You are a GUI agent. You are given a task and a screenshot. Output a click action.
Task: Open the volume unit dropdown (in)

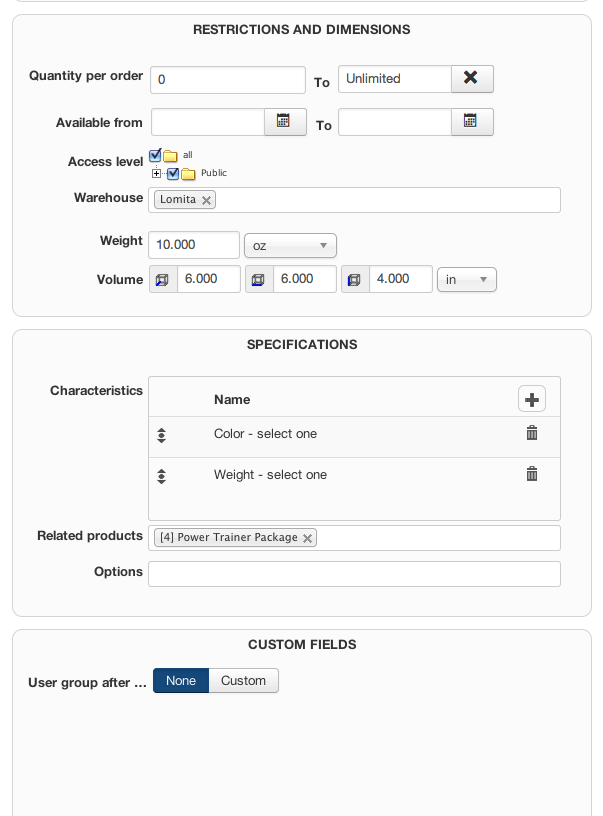click(x=466, y=280)
